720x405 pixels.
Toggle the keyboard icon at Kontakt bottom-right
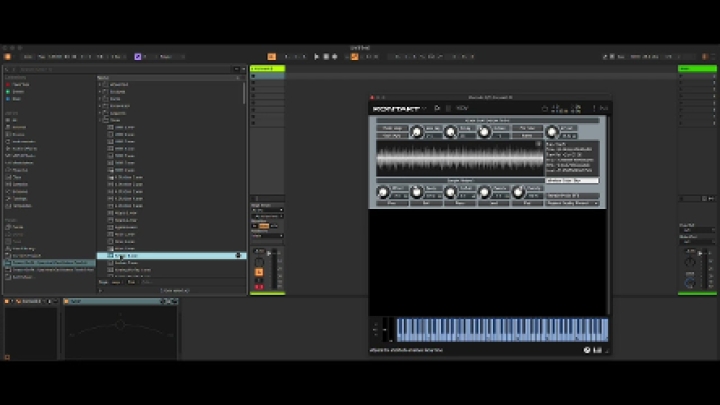(597, 350)
